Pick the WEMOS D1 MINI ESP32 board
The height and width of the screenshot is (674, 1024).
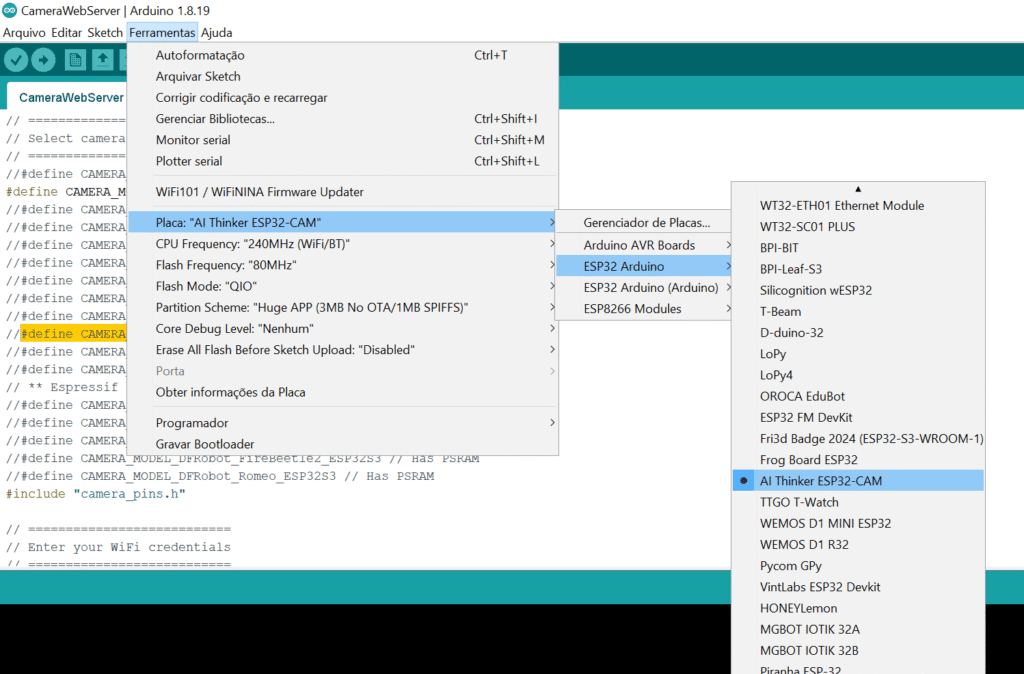point(825,523)
